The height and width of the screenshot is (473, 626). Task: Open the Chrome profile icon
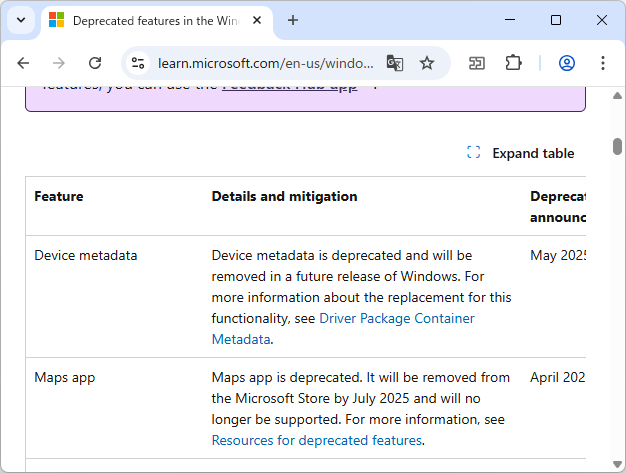point(567,63)
